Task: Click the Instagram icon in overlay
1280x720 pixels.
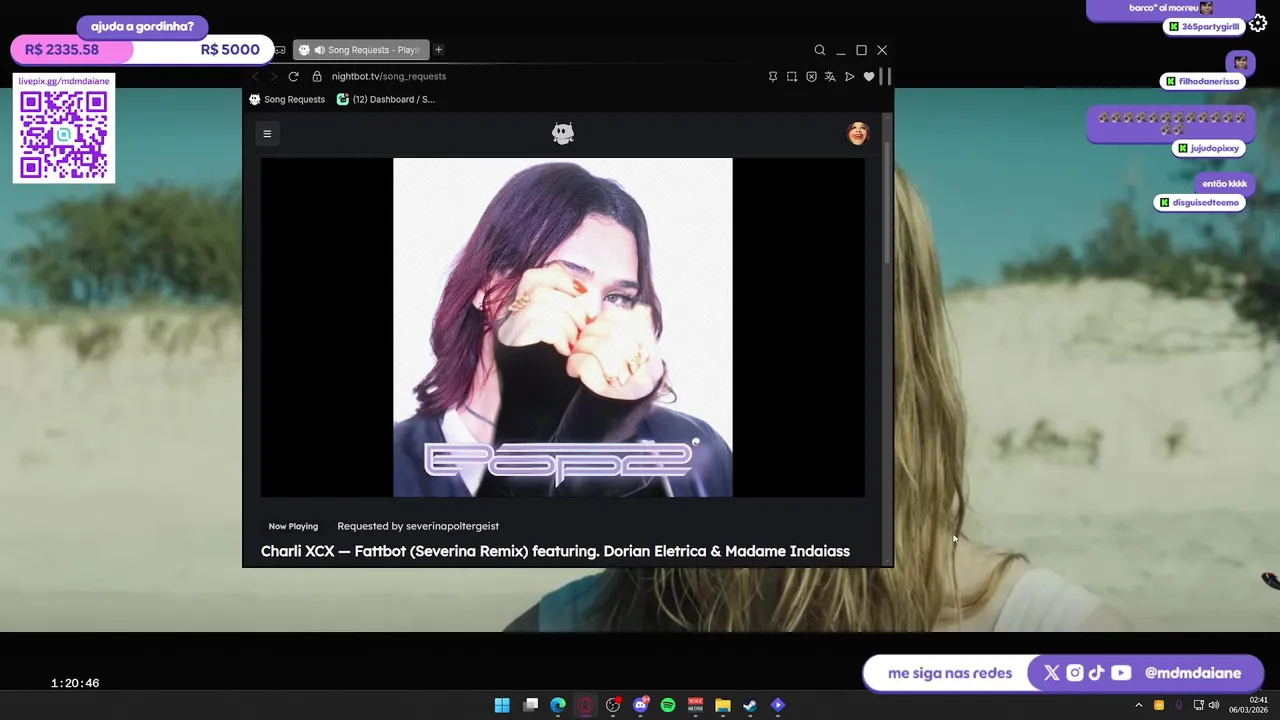Action: point(1074,673)
